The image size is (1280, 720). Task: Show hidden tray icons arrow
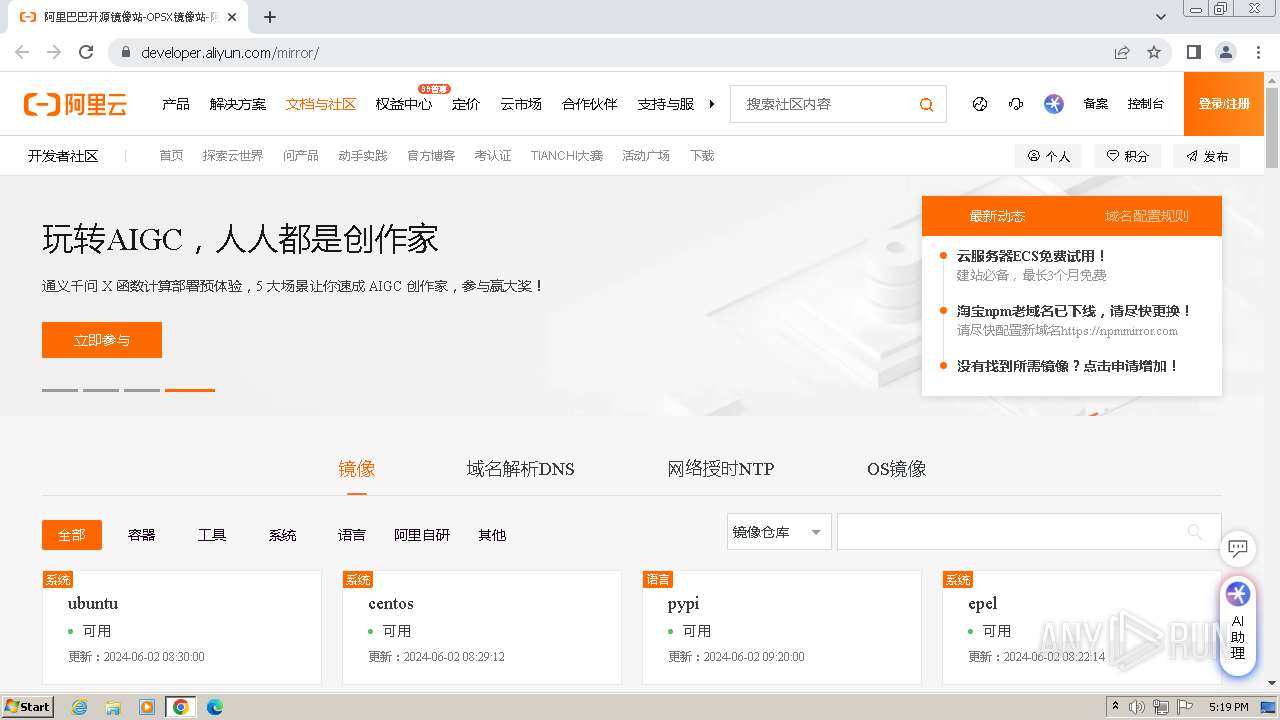pos(1115,707)
